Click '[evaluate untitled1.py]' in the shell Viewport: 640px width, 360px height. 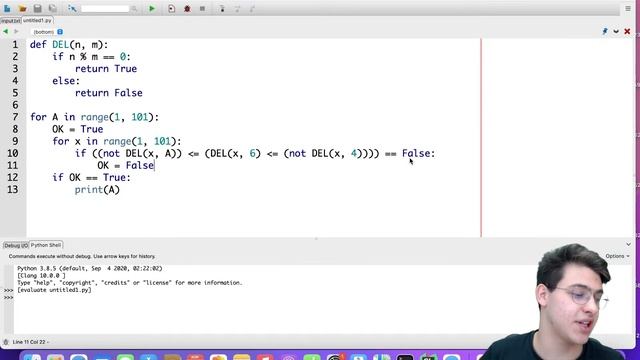coord(54,290)
